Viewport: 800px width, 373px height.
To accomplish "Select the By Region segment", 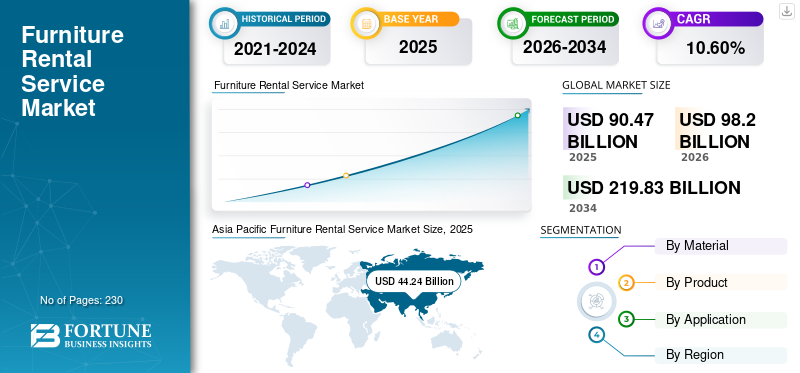I will coord(721,355).
